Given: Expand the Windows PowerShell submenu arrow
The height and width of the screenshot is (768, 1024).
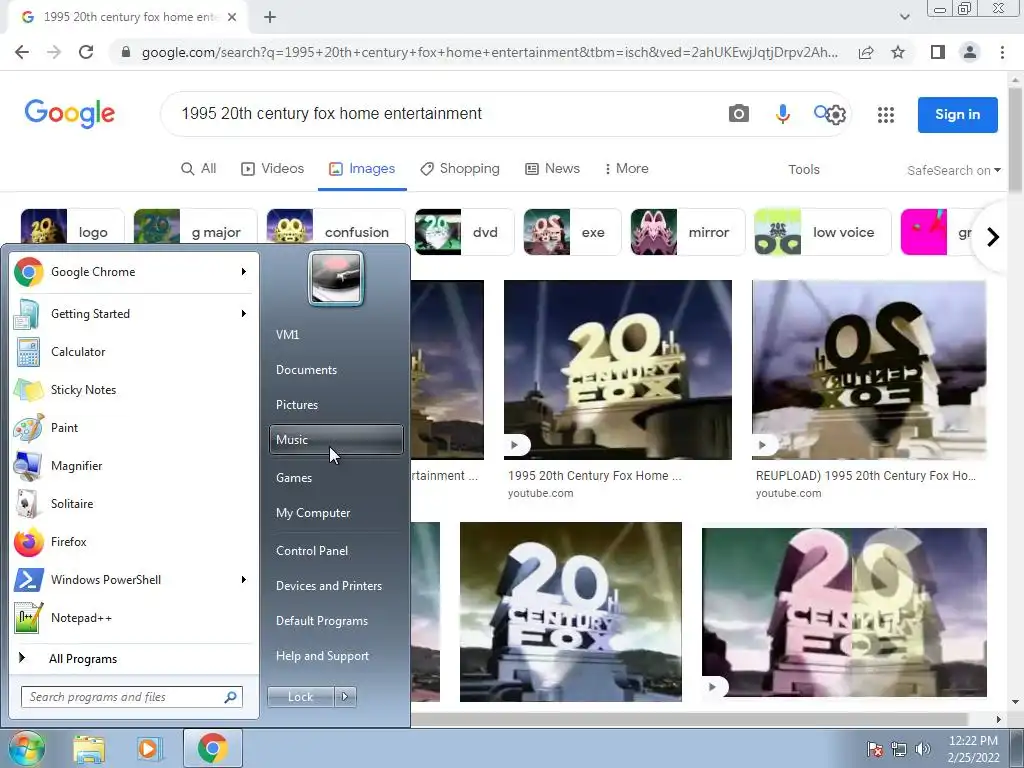Looking at the screenshot, I should coord(244,579).
